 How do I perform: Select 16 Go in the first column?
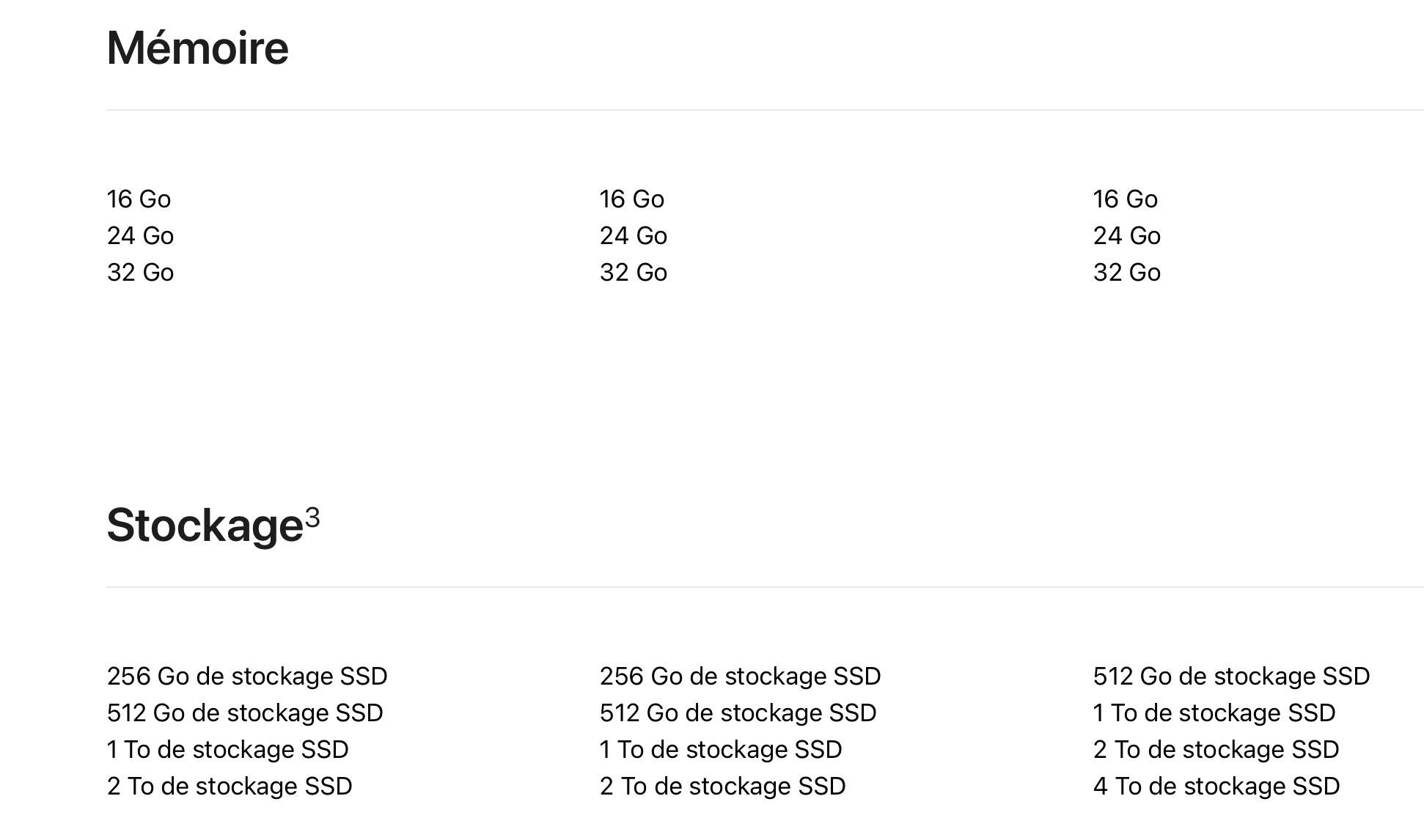point(139,199)
